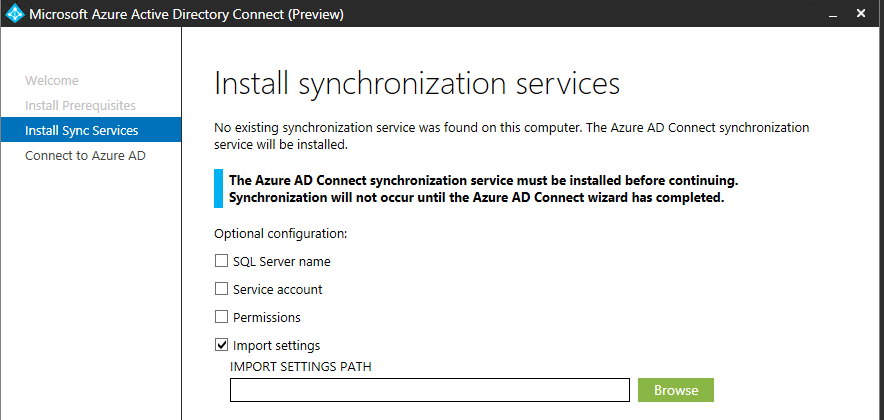Screen dimensions: 884x420
Task: Go to the Welcome step in sidebar
Action: coord(51,81)
